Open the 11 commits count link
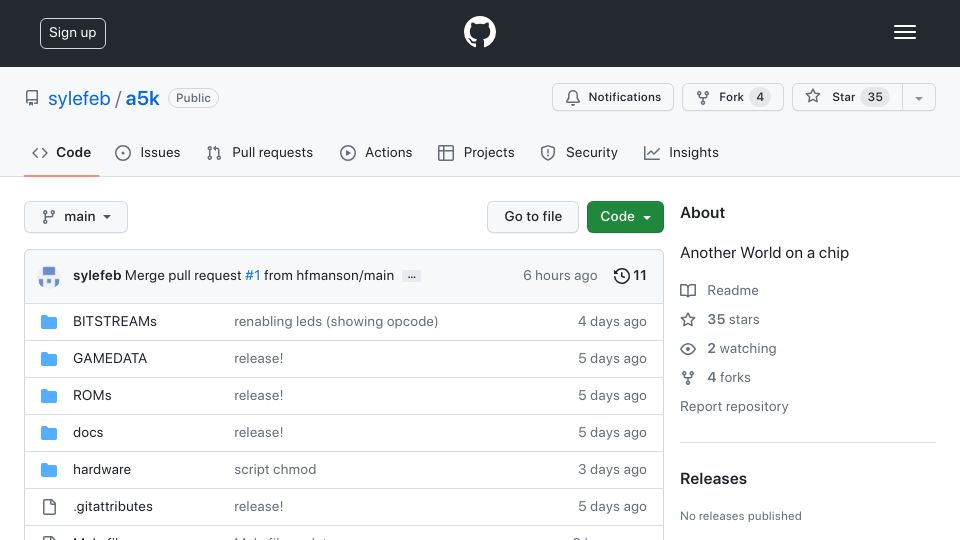The image size is (960, 540). tap(640, 276)
